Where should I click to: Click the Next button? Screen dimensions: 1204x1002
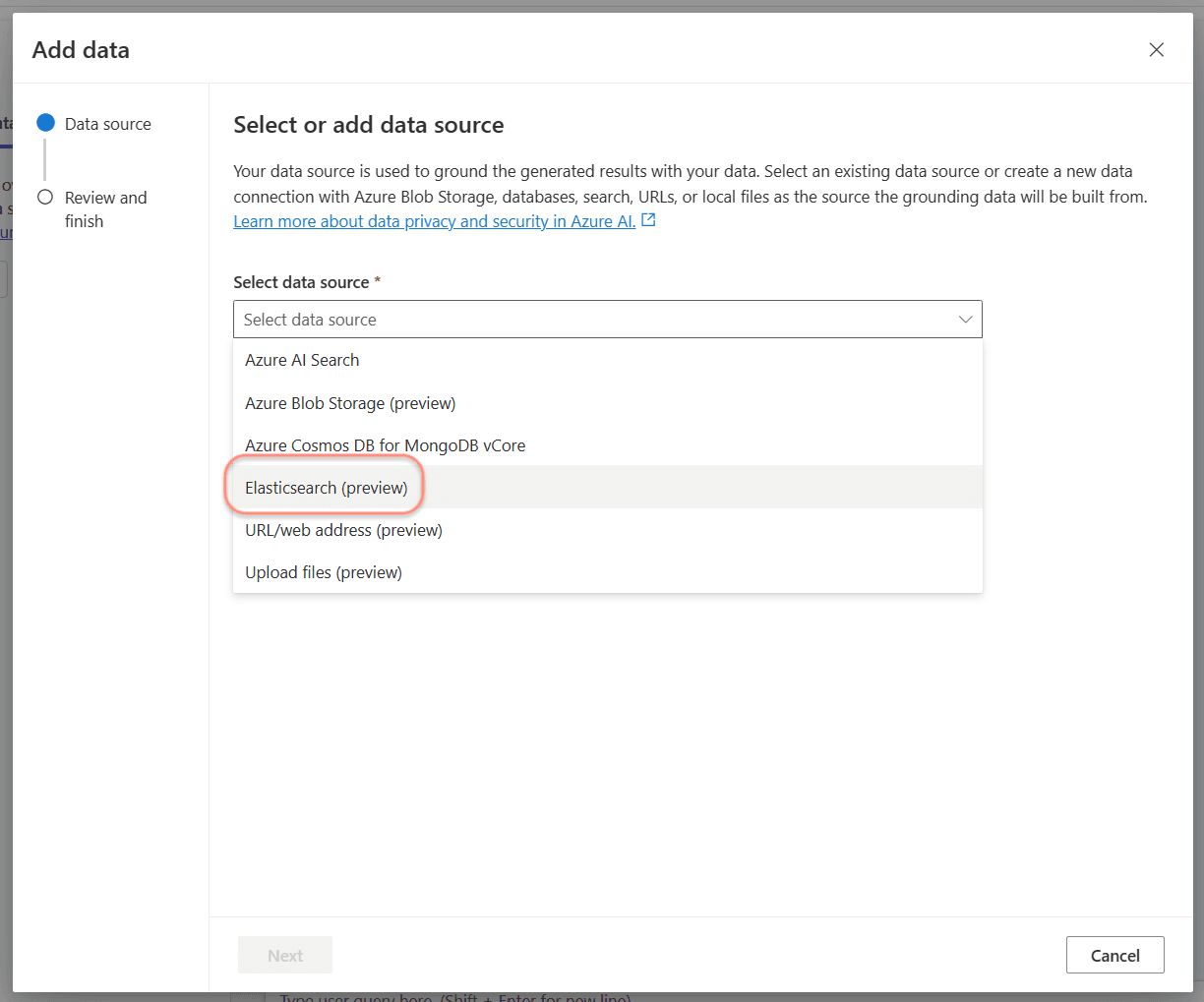pyautogui.click(x=284, y=954)
